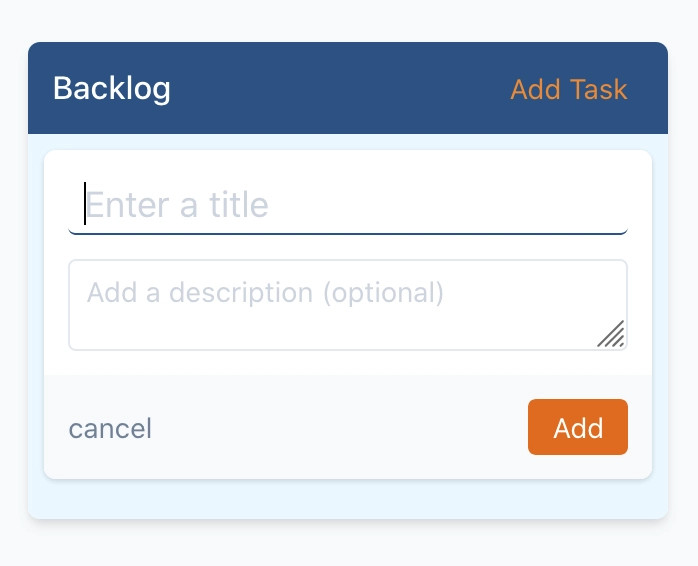
Task: Click inside Add a description (optional) box
Action: (x=300, y=315)
